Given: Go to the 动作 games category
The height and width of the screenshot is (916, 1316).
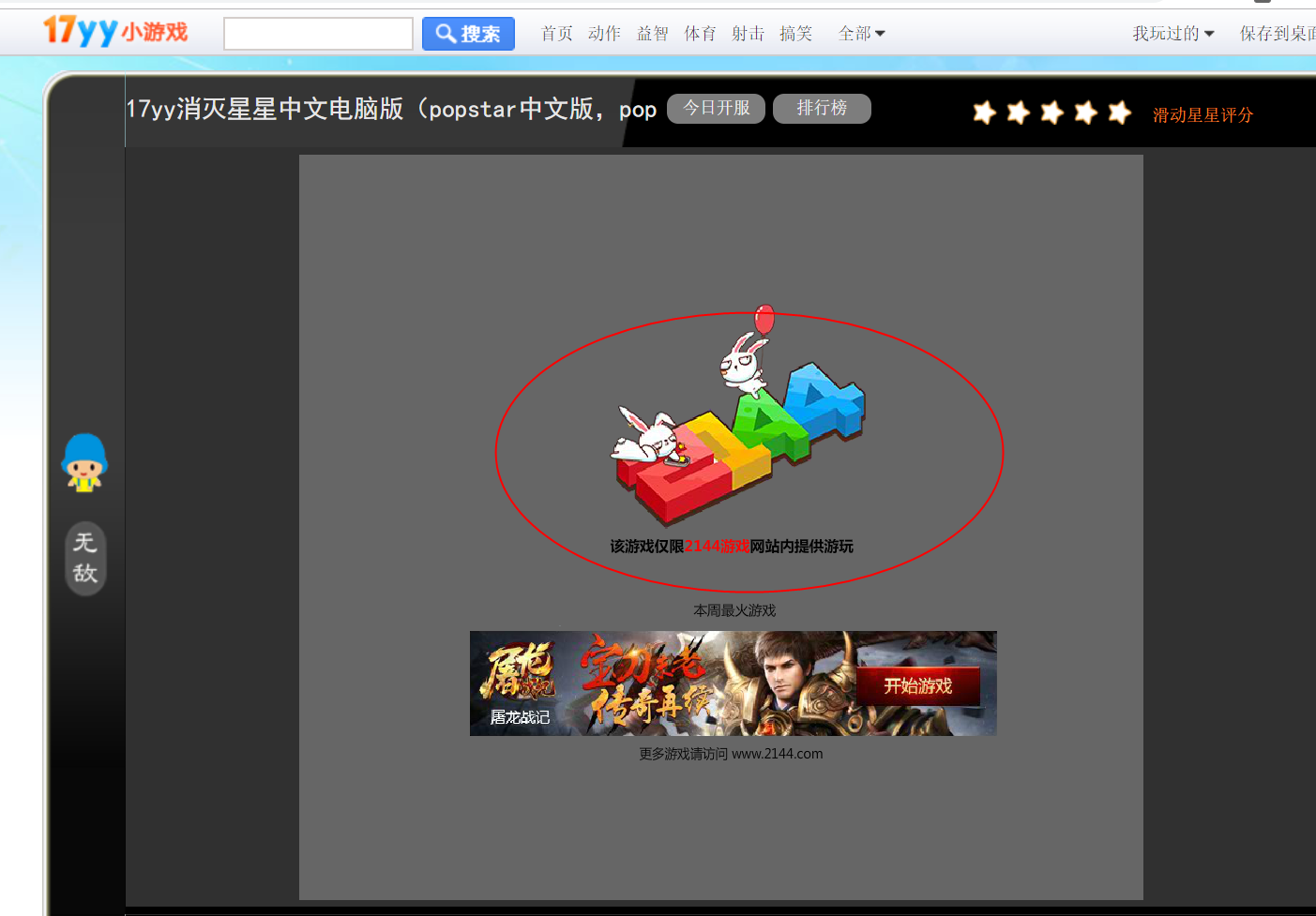Looking at the screenshot, I should point(605,34).
